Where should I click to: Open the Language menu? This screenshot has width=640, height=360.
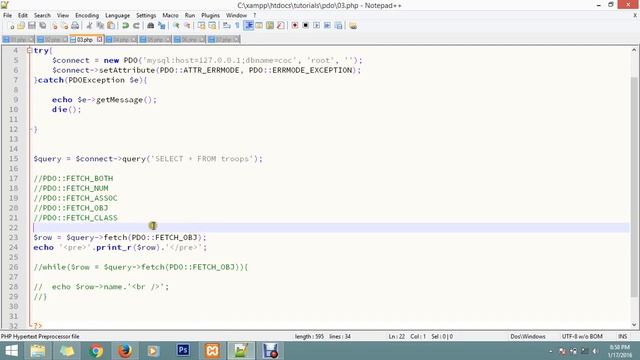coord(118,16)
